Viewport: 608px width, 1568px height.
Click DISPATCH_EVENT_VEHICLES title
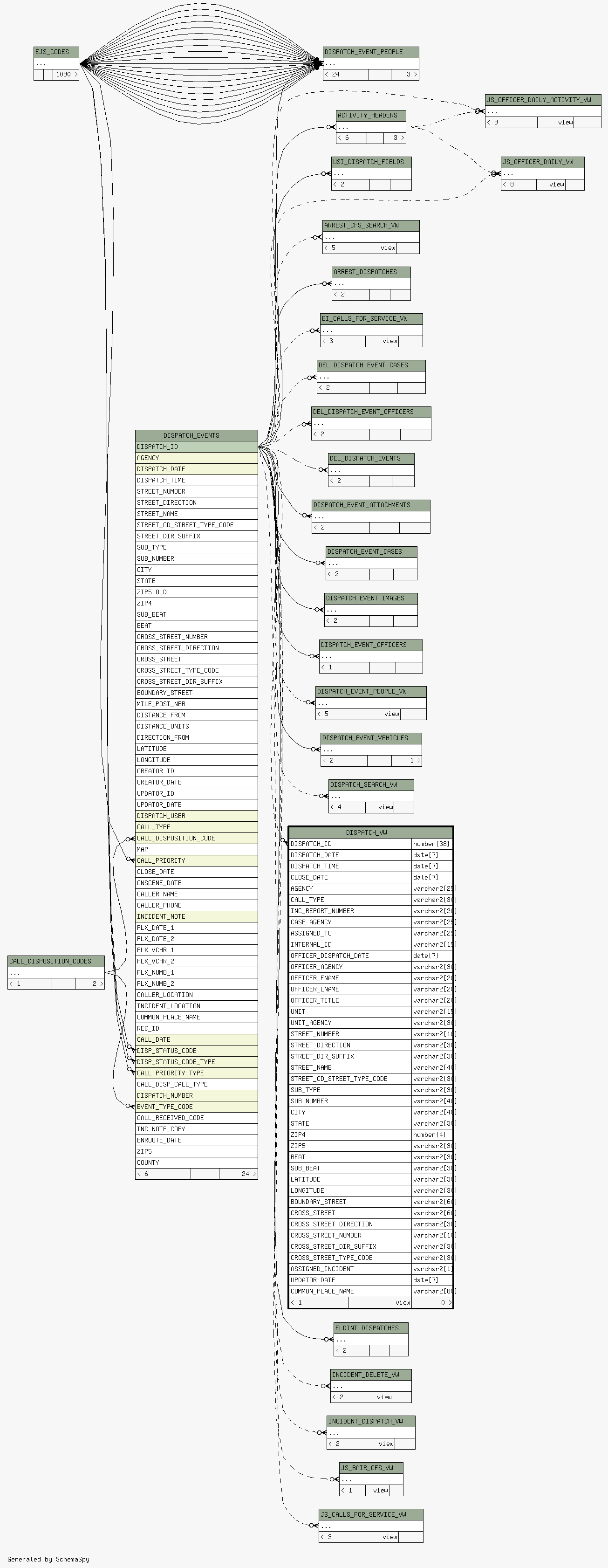point(371,738)
